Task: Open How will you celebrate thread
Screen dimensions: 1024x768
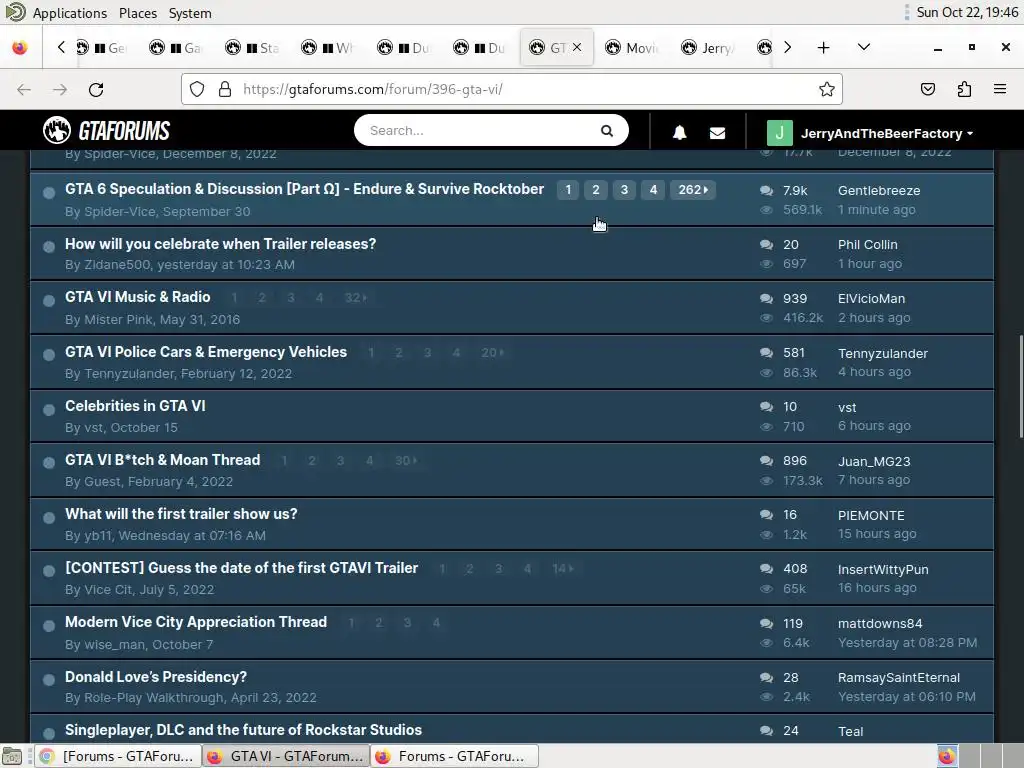Action: [220, 244]
